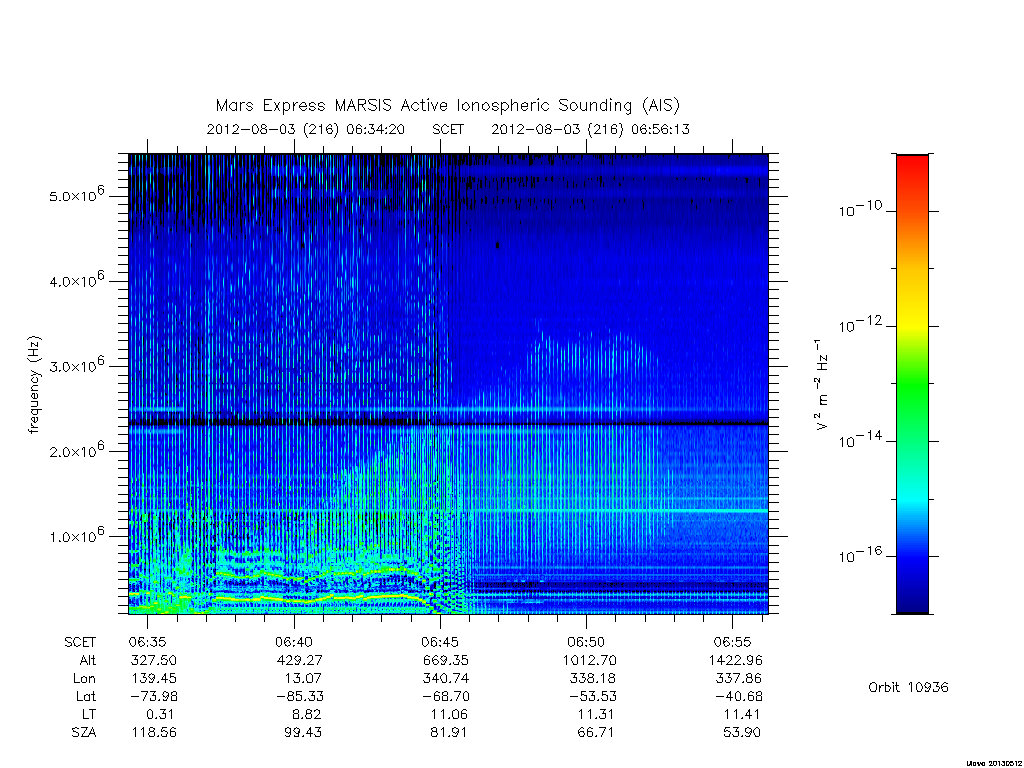This screenshot has height=768, width=1024.
Task: Click the longitude value '337.86'
Action: click(738, 679)
